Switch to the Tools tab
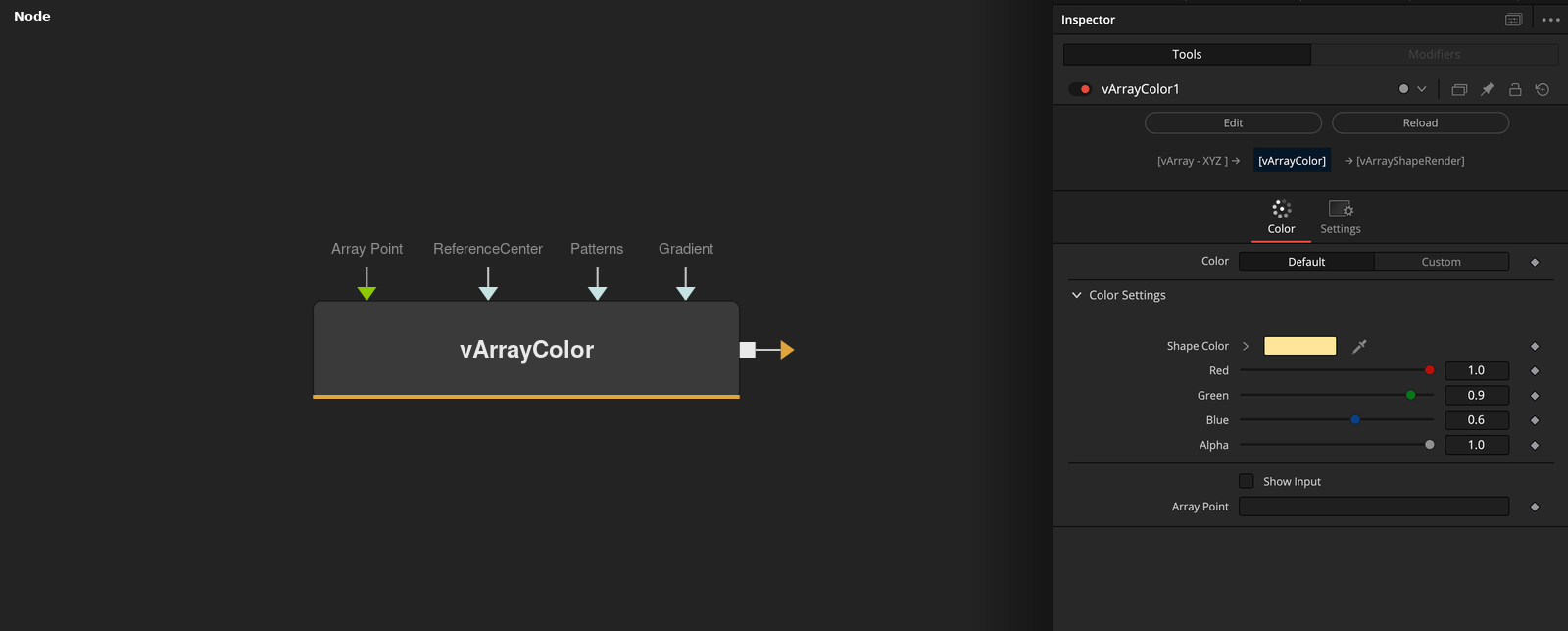Screen dimensions: 1568x631 [x=1187, y=55]
